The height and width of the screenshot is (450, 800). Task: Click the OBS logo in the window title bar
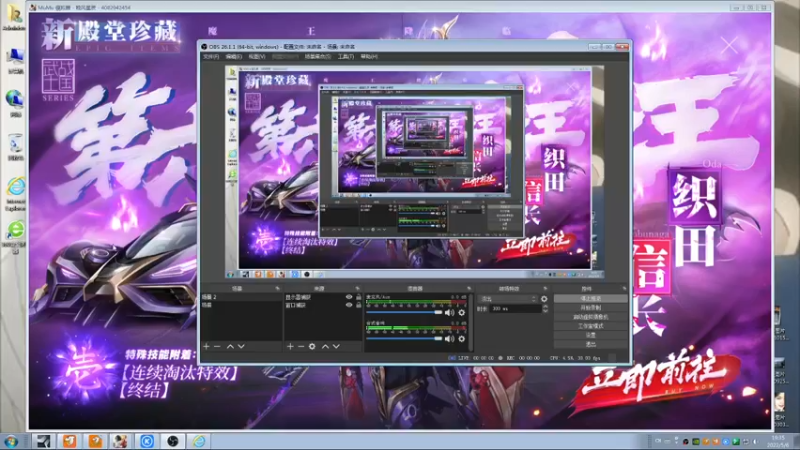tap(204, 46)
